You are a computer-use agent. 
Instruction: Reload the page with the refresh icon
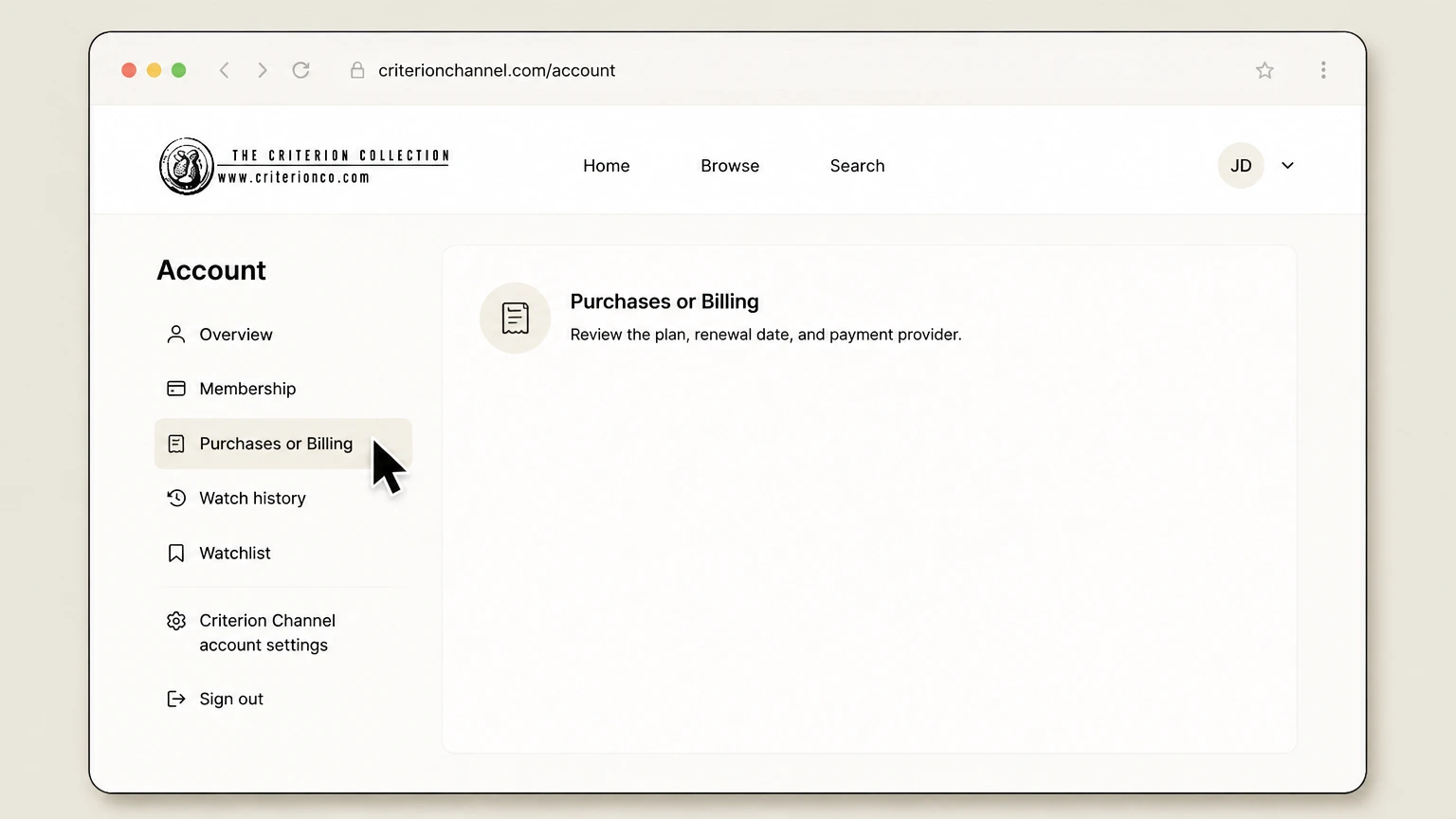coord(300,70)
